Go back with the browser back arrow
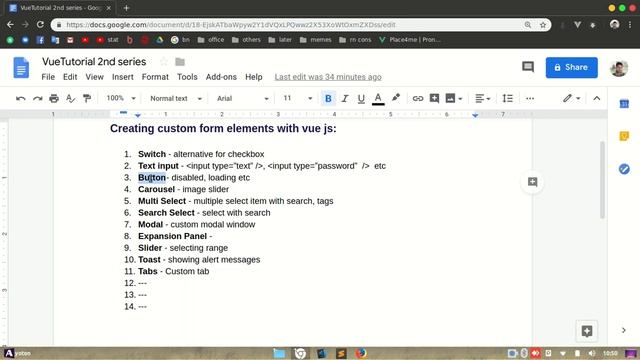The image size is (640, 360). pos(10,24)
